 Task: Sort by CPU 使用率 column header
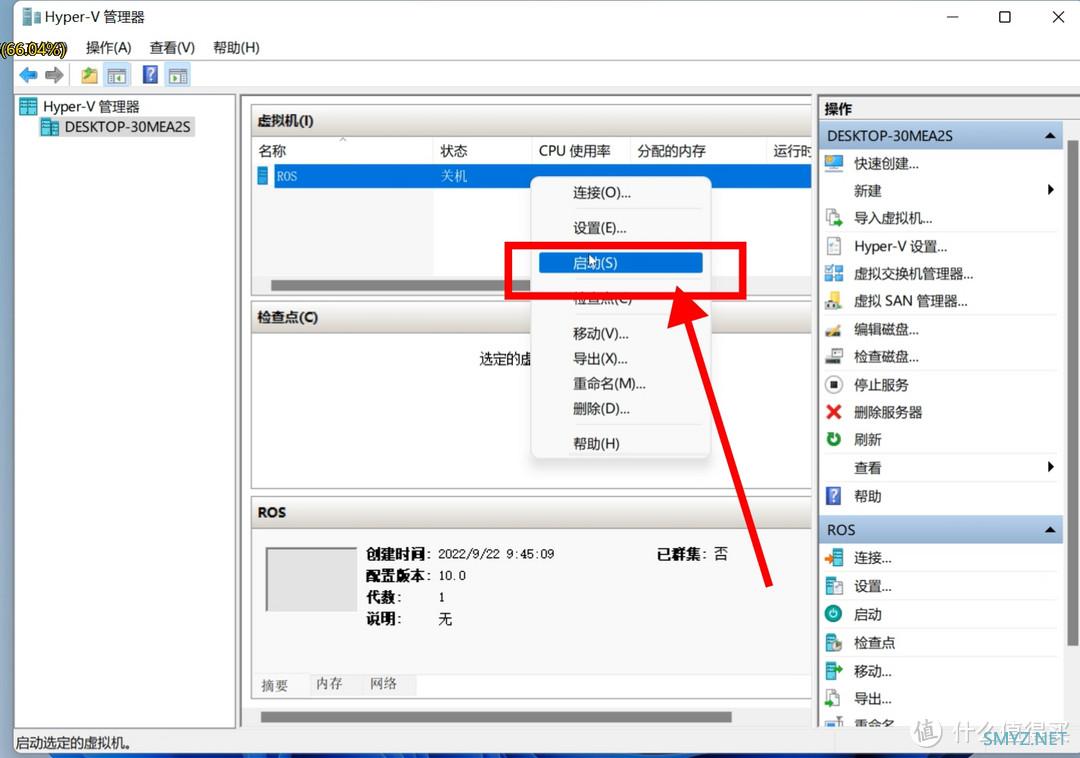(580, 151)
